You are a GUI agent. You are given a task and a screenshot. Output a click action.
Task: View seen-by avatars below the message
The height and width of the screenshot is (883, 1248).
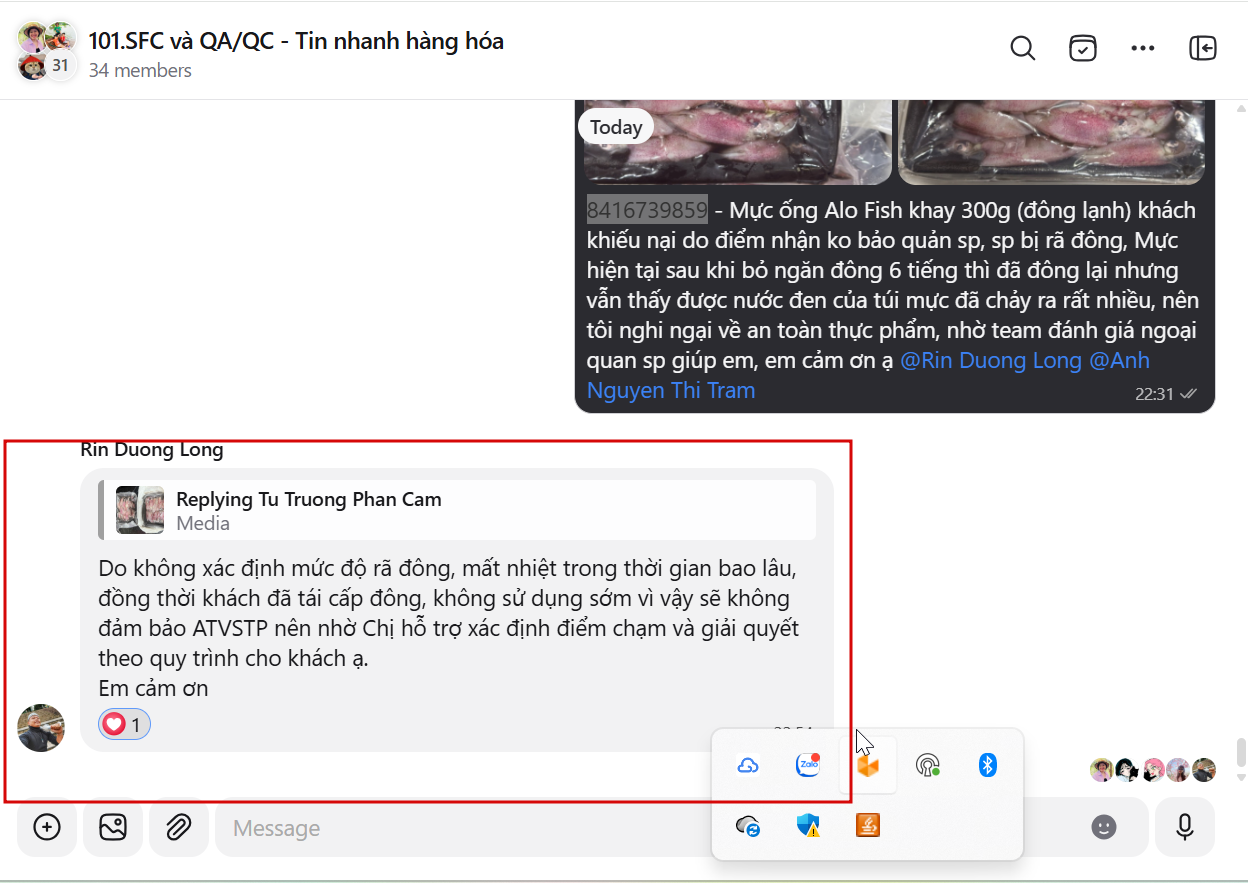[x=1153, y=770]
